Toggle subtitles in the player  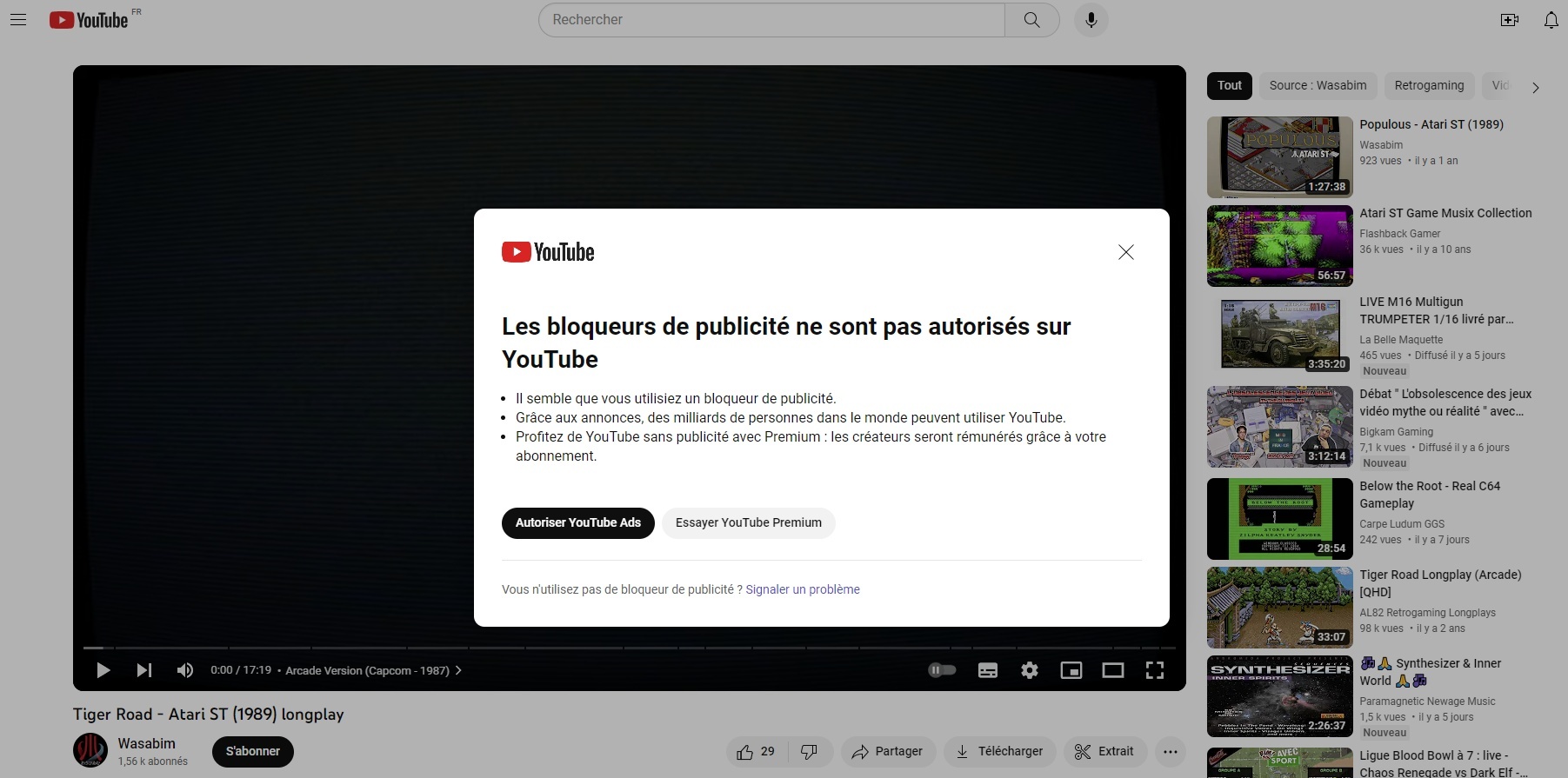click(988, 670)
